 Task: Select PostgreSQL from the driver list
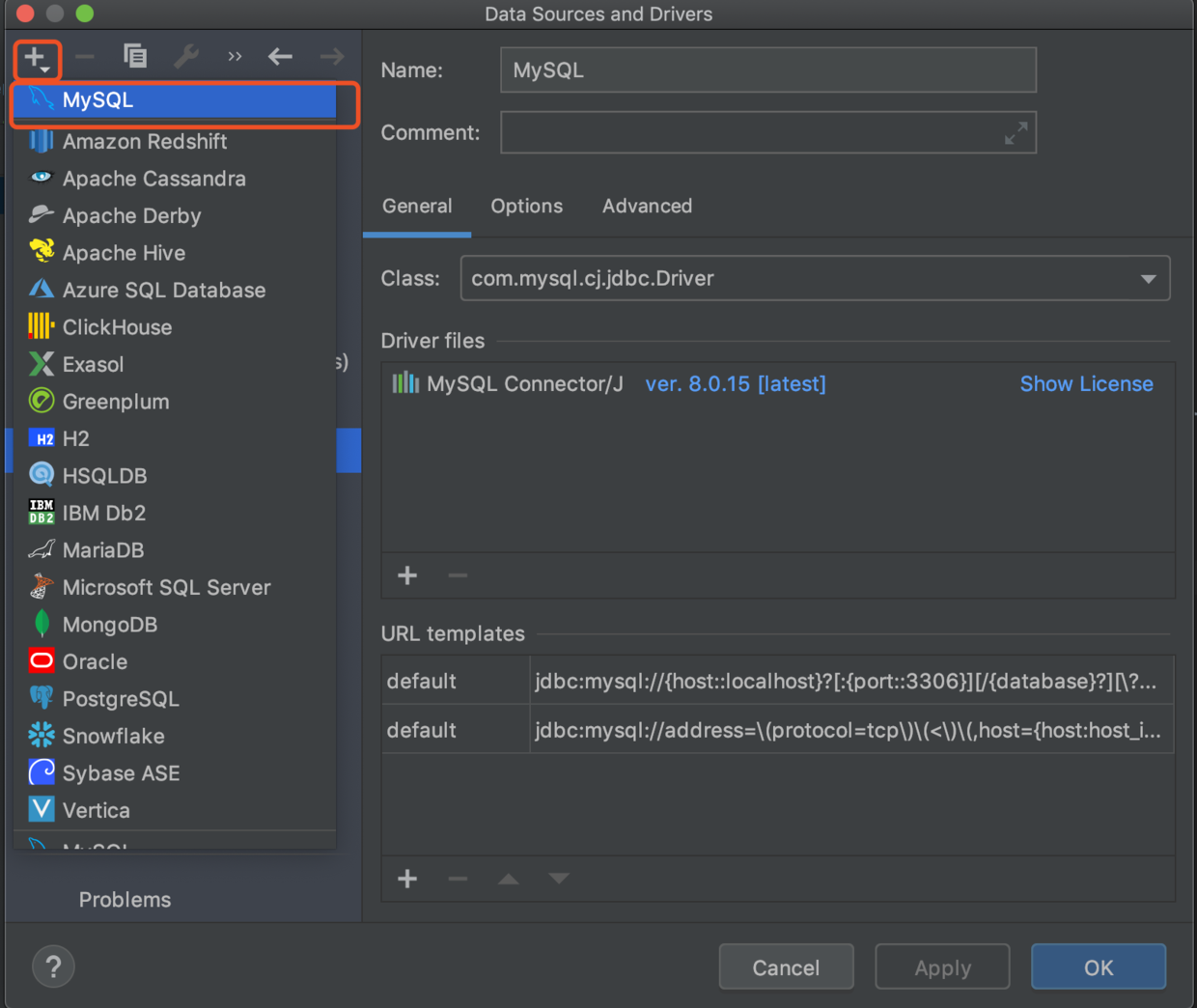(121, 699)
